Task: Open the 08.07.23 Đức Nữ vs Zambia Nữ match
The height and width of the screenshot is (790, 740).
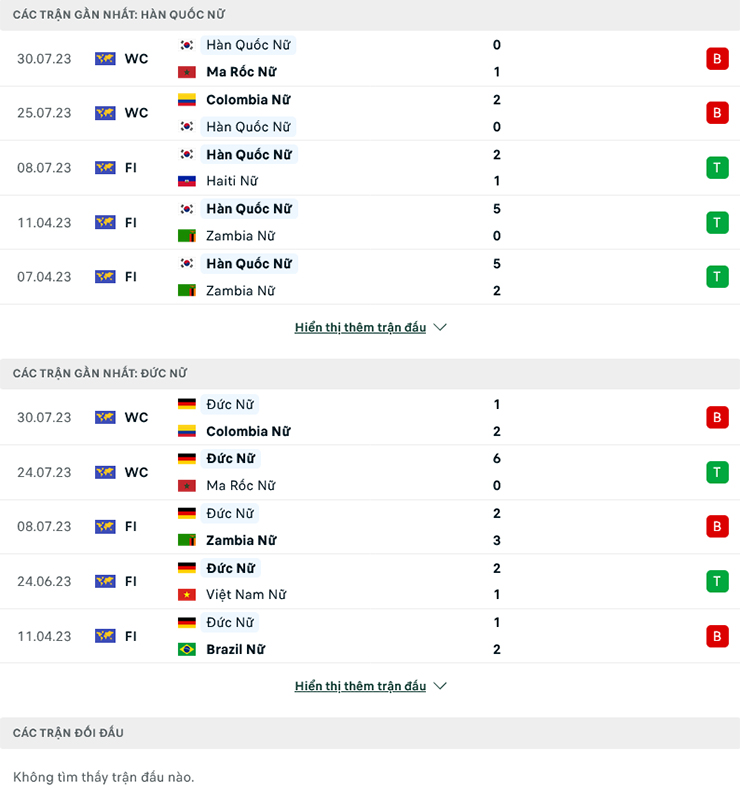Action: (370, 527)
